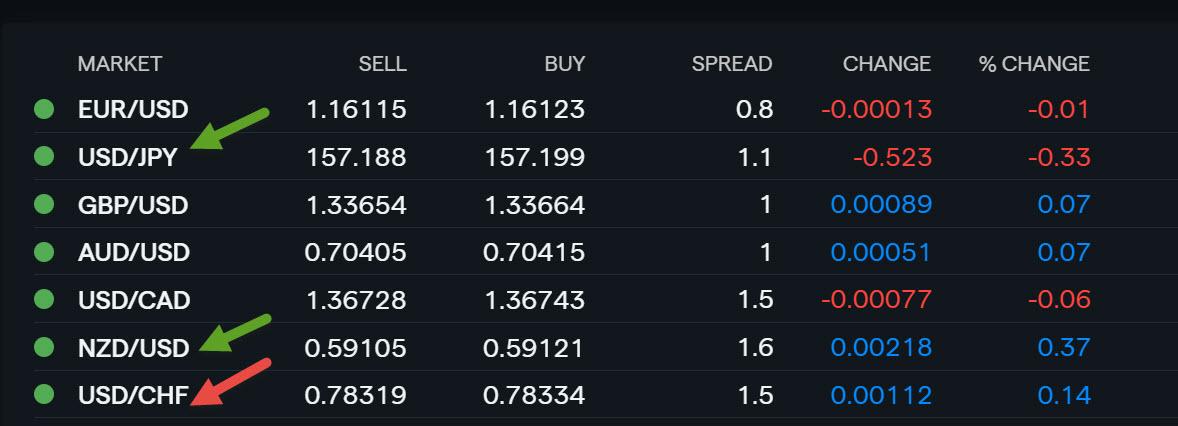Image resolution: width=1178 pixels, height=426 pixels.
Task: Open the EUR/USD market
Action: [133, 110]
